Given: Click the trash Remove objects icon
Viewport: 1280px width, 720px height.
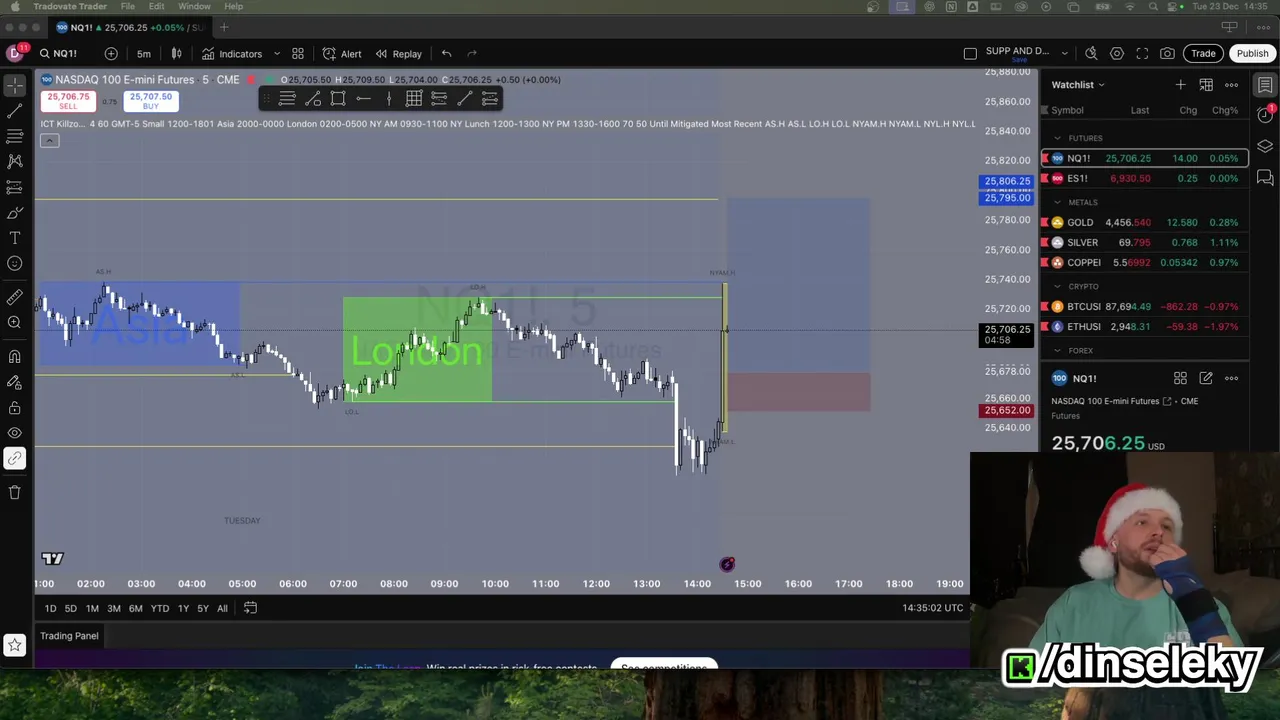Looking at the screenshot, I should tap(15, 492).
